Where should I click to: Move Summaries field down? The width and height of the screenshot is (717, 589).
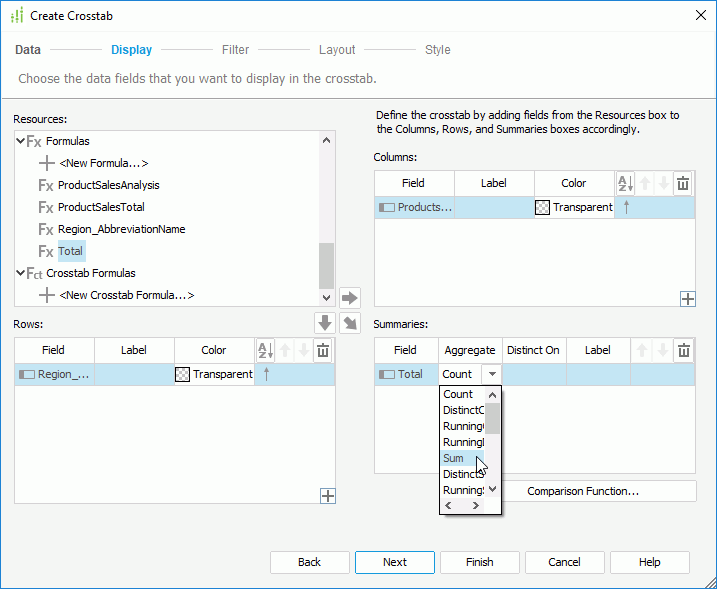[663, 350]
